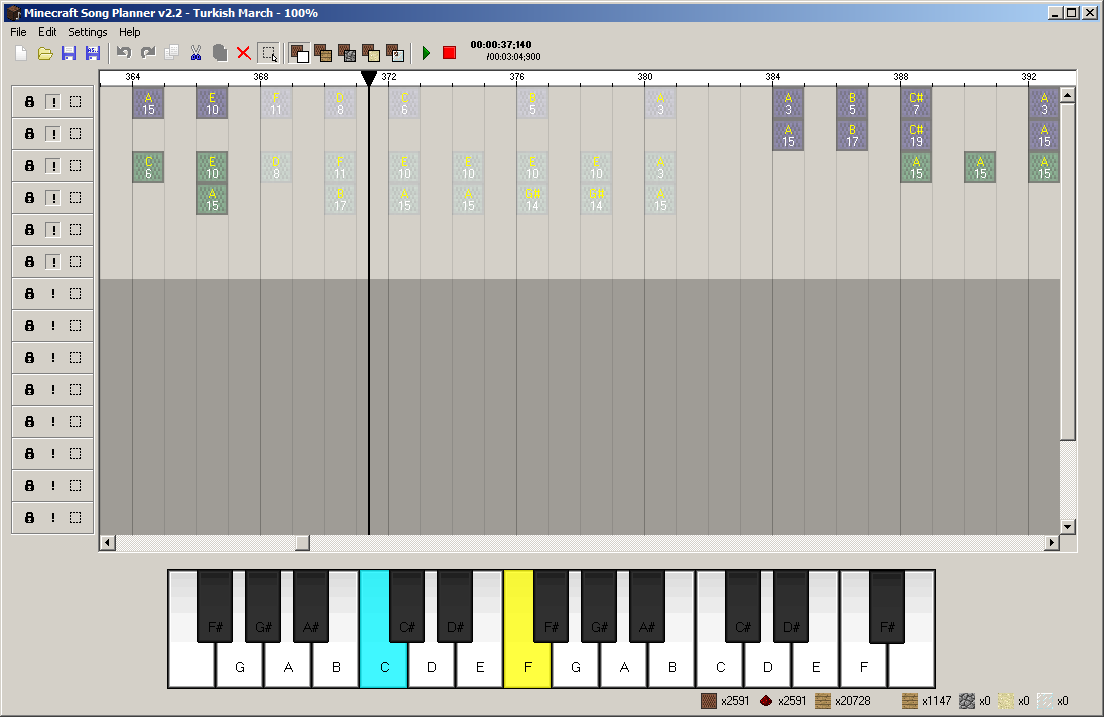
Task: Cut selection with the scissors icon
Action: coord(196,53)
